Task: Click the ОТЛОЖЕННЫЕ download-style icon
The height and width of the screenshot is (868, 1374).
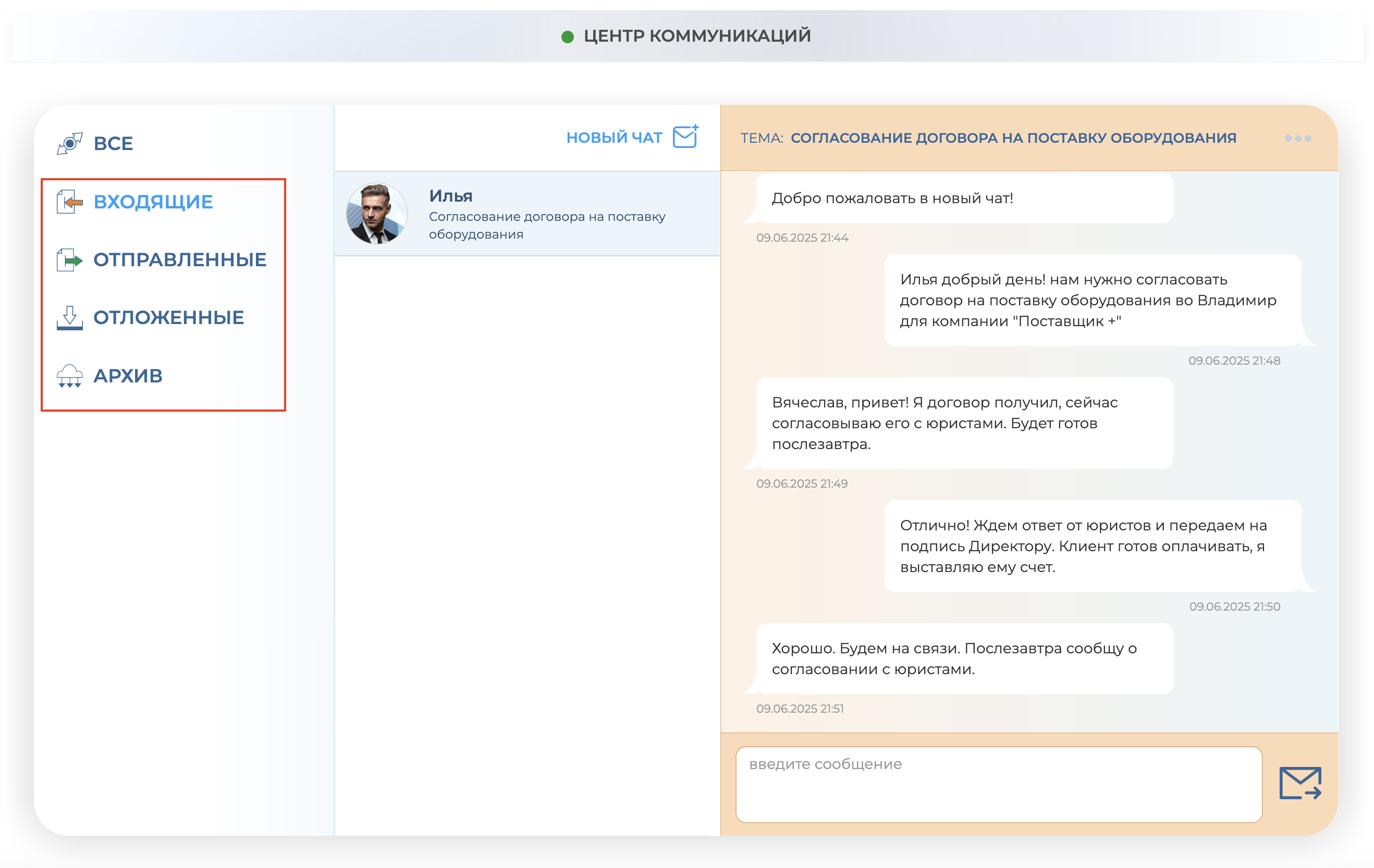Action: (x=70, y=318)
